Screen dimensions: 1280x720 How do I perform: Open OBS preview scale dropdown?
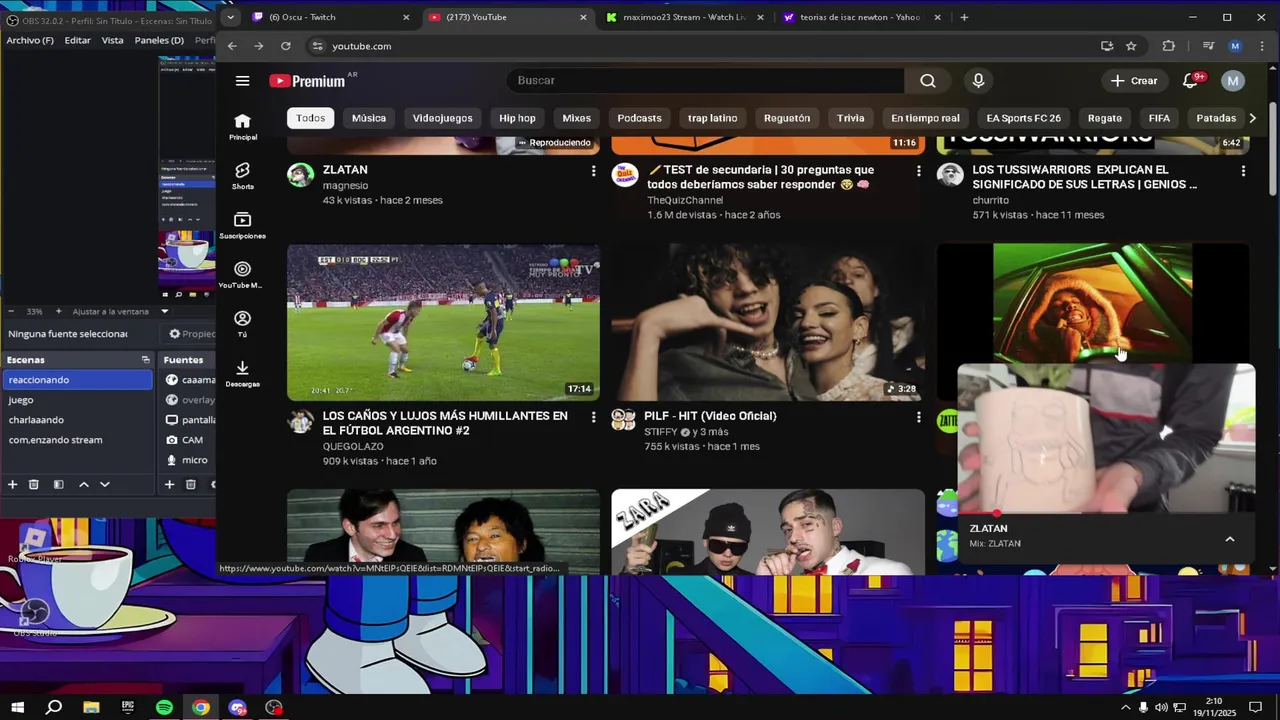[165, 311]
